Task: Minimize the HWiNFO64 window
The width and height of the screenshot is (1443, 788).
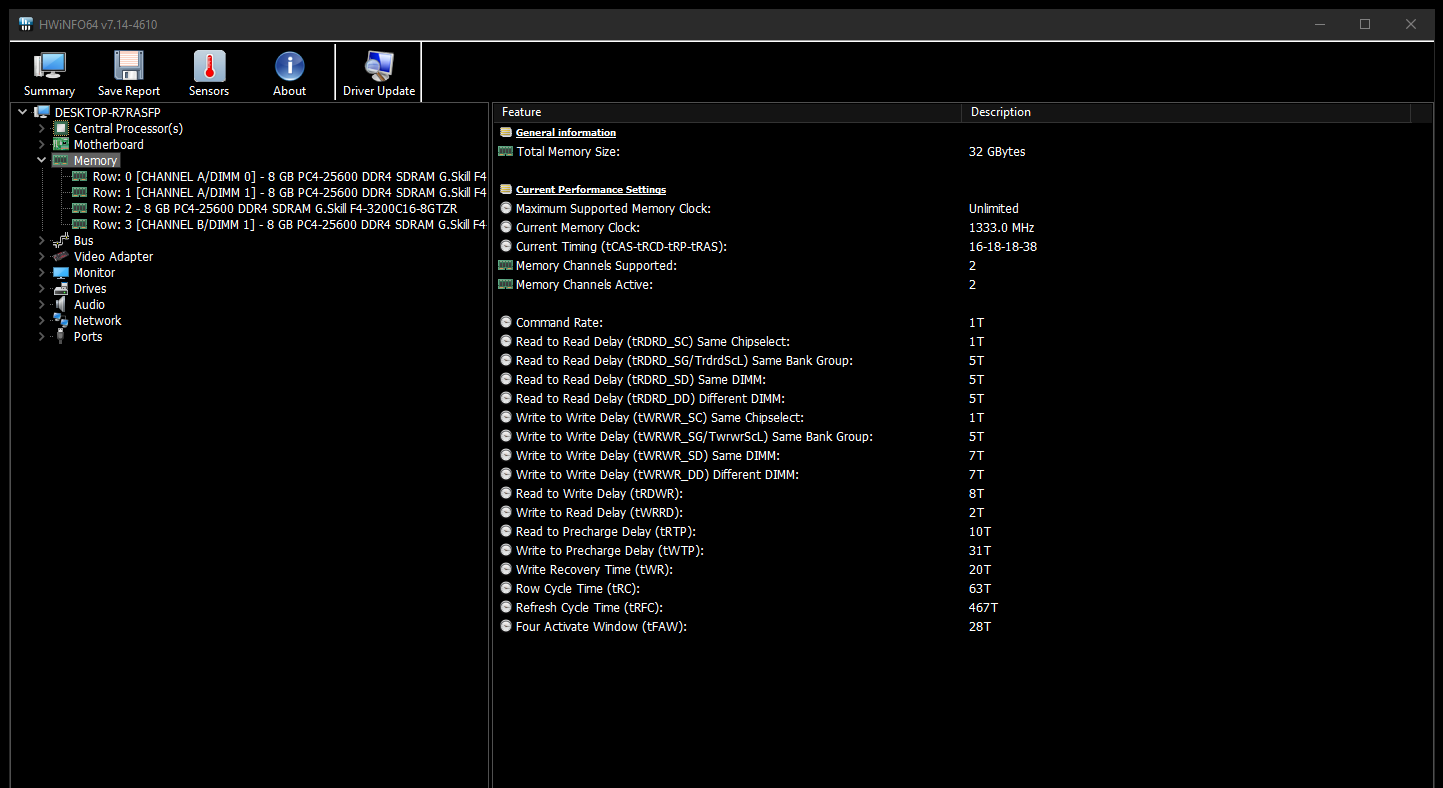Action: [1319, 24]
